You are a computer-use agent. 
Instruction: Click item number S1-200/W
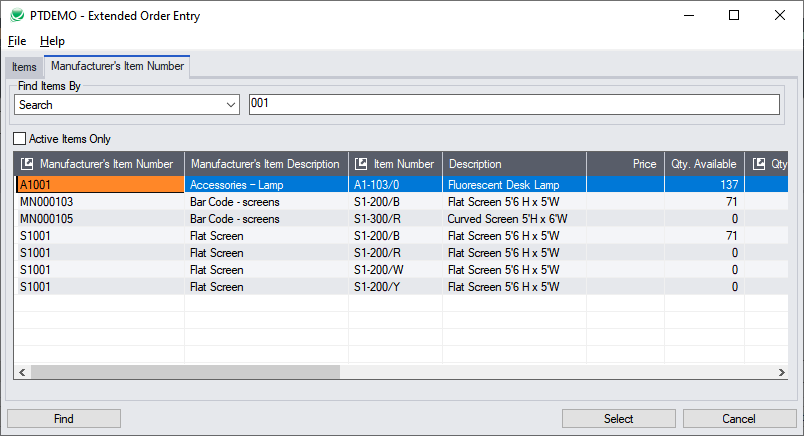[395, 270]
